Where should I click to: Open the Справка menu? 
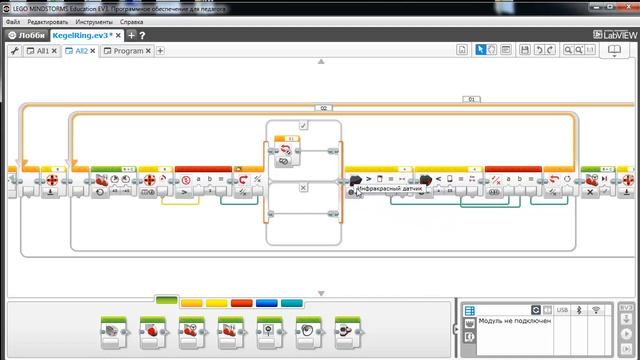pos(131,22)
